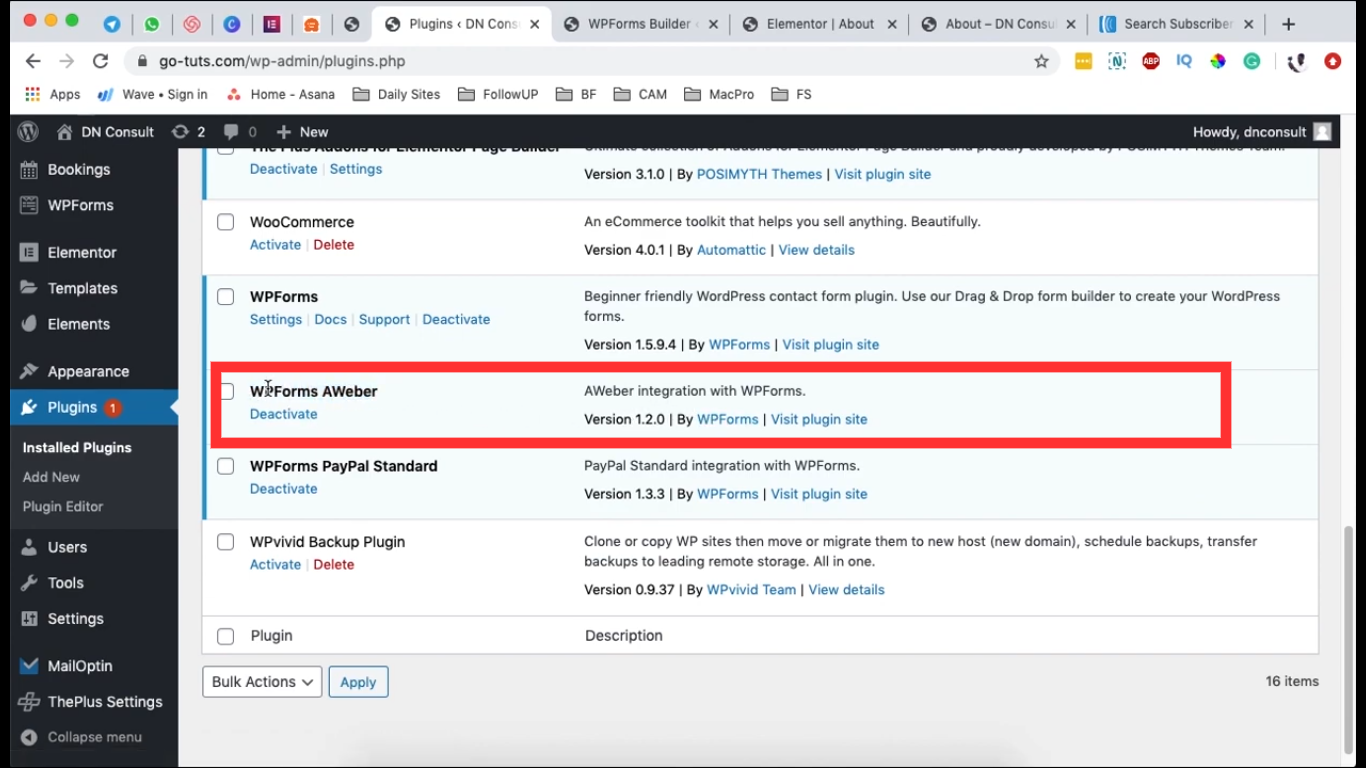
Task: Open Appearance in the sidebar
Action: click(89, 372)
